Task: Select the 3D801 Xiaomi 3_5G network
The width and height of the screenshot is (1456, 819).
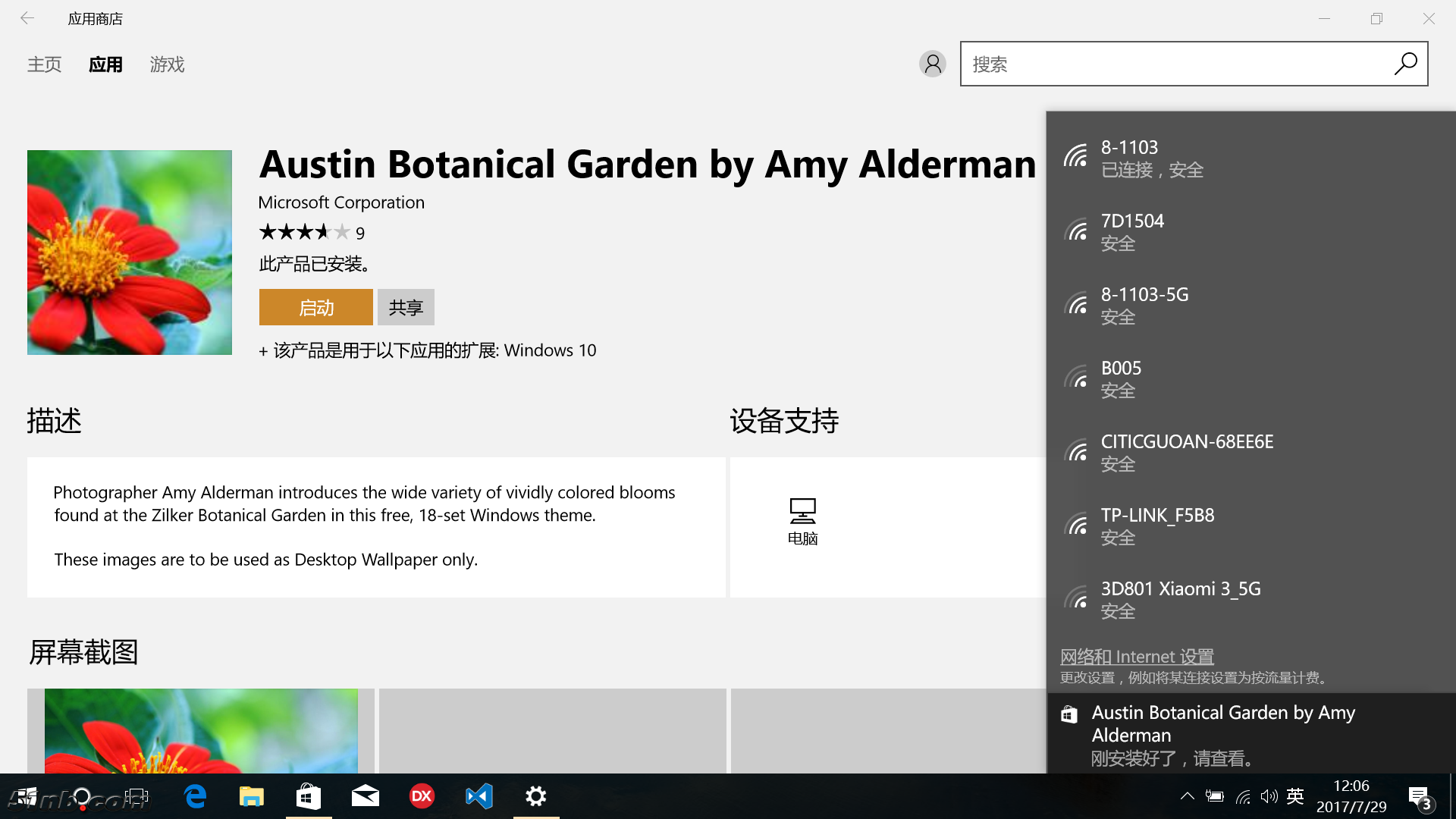Action: pos(1251,600)
